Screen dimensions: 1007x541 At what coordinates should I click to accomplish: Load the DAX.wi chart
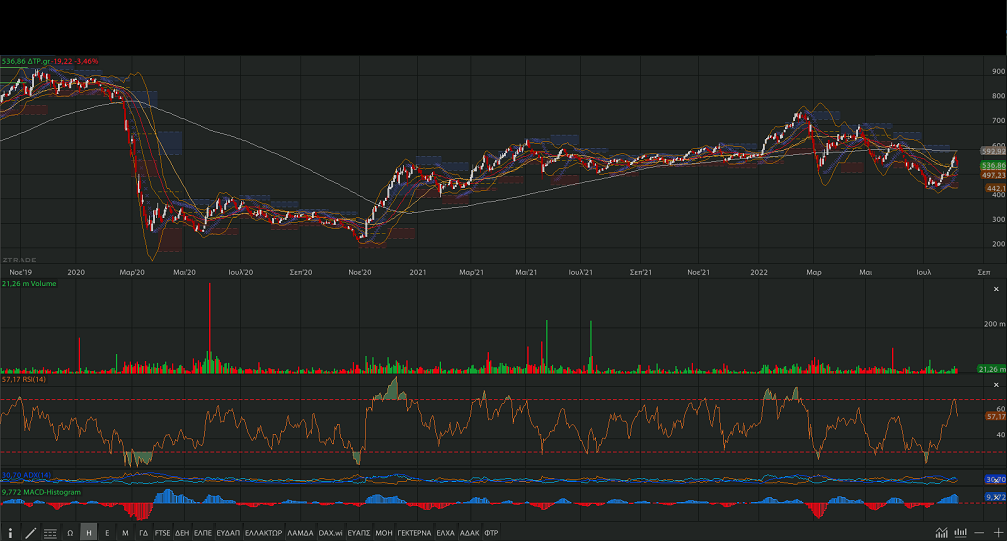tap(330, 533)
